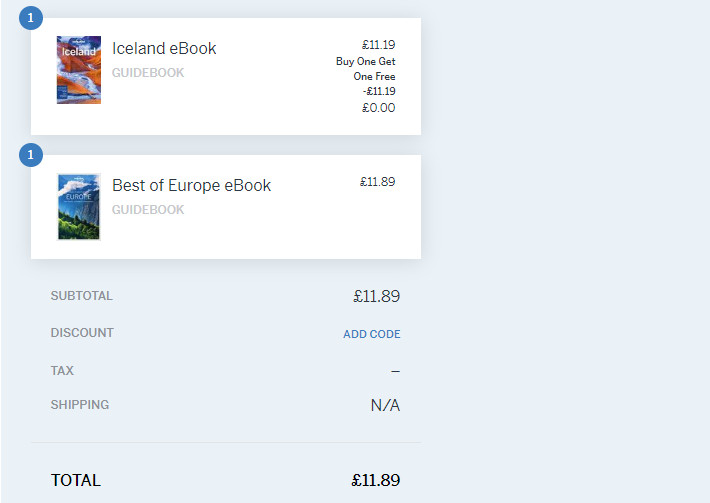710x503 pixels.
Task: Click the quantity badge on Best of Europe eBook
Action: pos(31,155)
